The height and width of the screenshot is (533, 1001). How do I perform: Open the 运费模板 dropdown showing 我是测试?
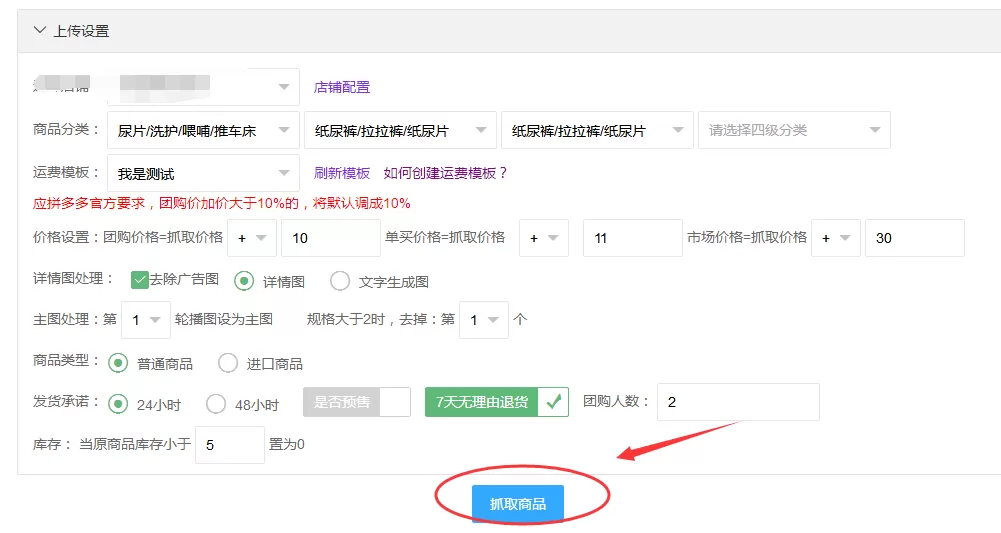203,173
